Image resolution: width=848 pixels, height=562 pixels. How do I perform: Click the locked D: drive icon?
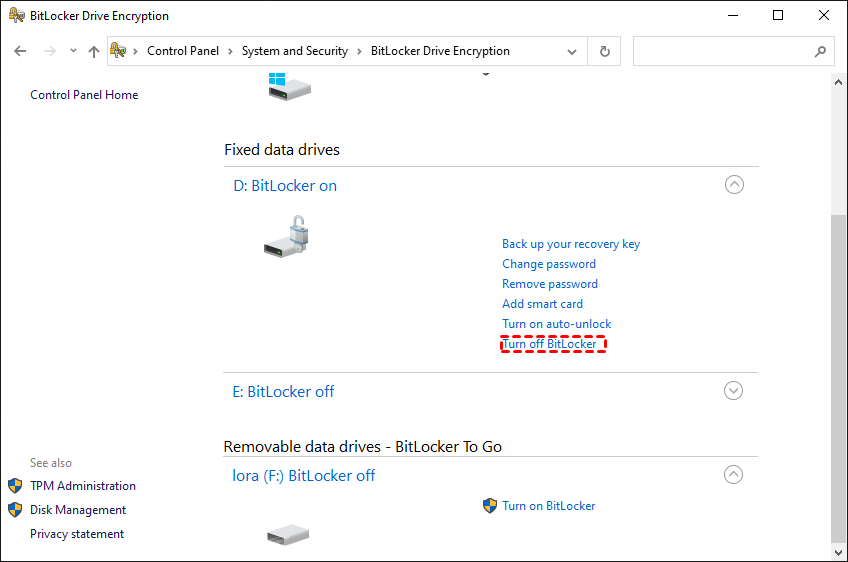(287, 238)
